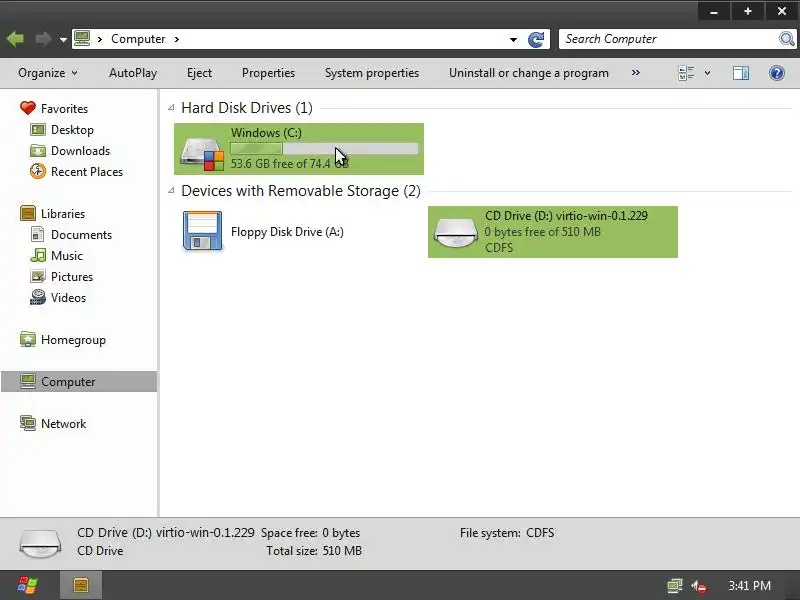Open the address bar history dropdown
The height and width of the screenshot is (600, 800).
(513, 39)
